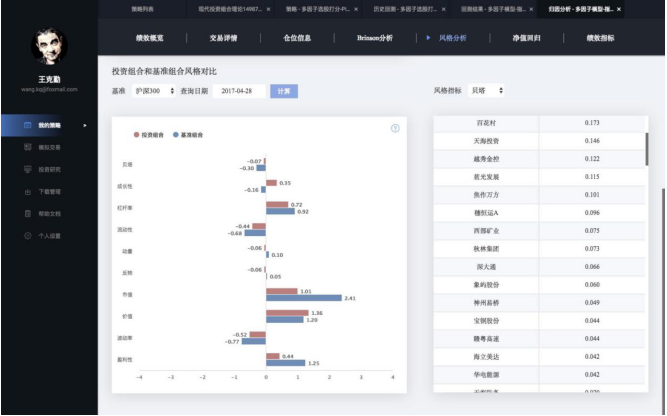Viewport: 667px width, 416px height.
Task: Click the 下载管理 download icon
Action: point(28,191)
